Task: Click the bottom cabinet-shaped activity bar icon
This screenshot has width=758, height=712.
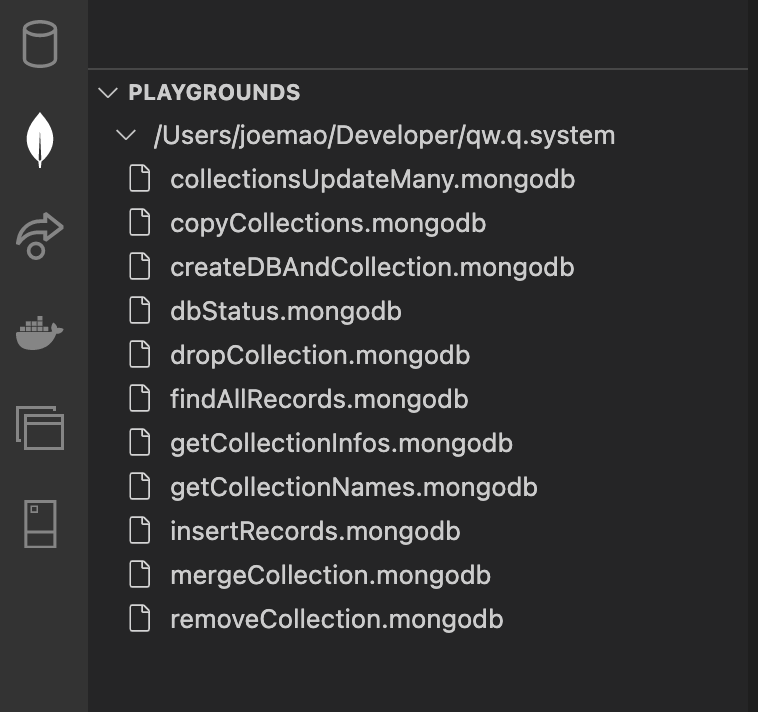Action: (x=40, y=524)
